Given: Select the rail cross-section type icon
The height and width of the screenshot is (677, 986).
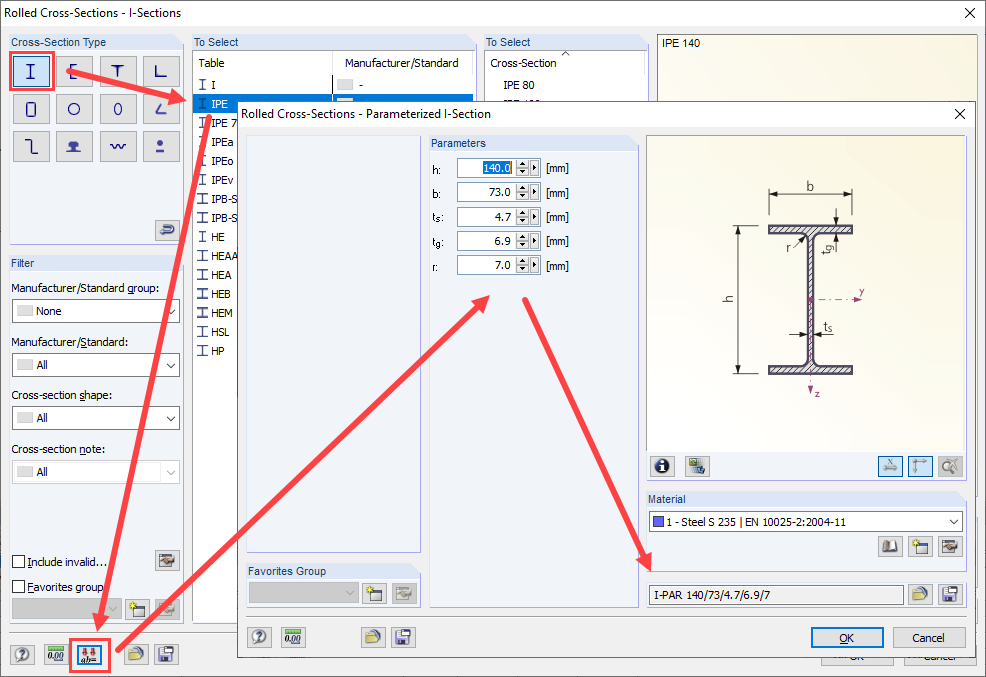Looking at the screenshot, I should pyautogui.click(x=74, y=146).
